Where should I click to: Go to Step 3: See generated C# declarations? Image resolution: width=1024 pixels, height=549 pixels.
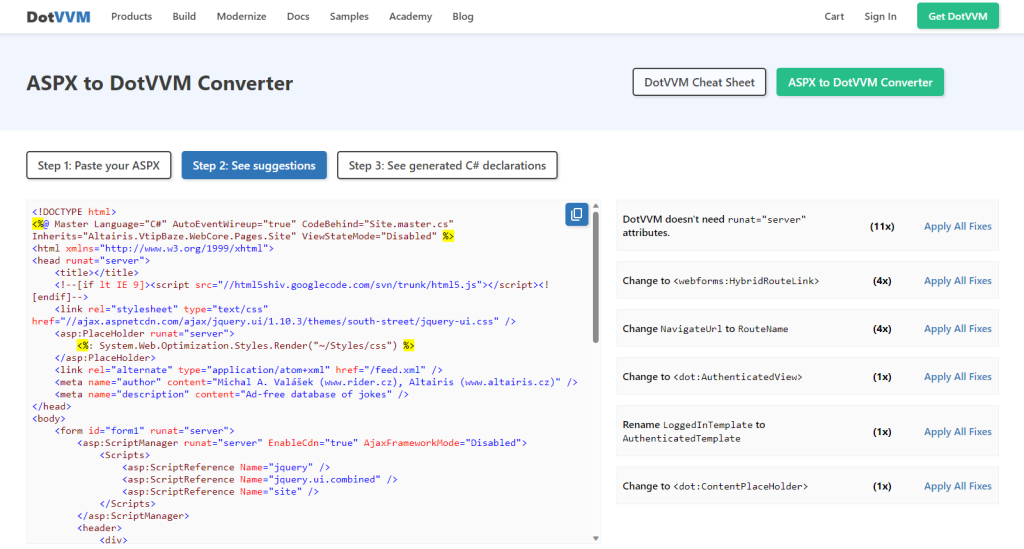coord(447,165)
